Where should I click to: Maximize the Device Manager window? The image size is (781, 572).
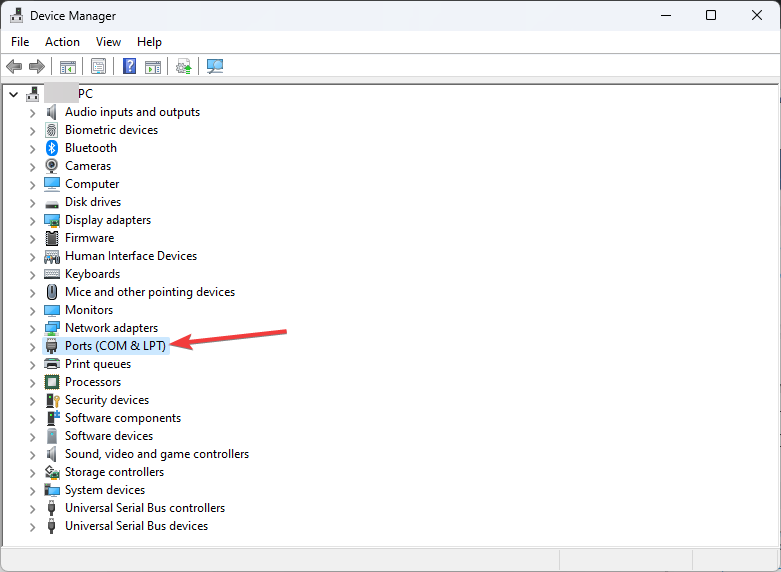click(x=711, y=15)
